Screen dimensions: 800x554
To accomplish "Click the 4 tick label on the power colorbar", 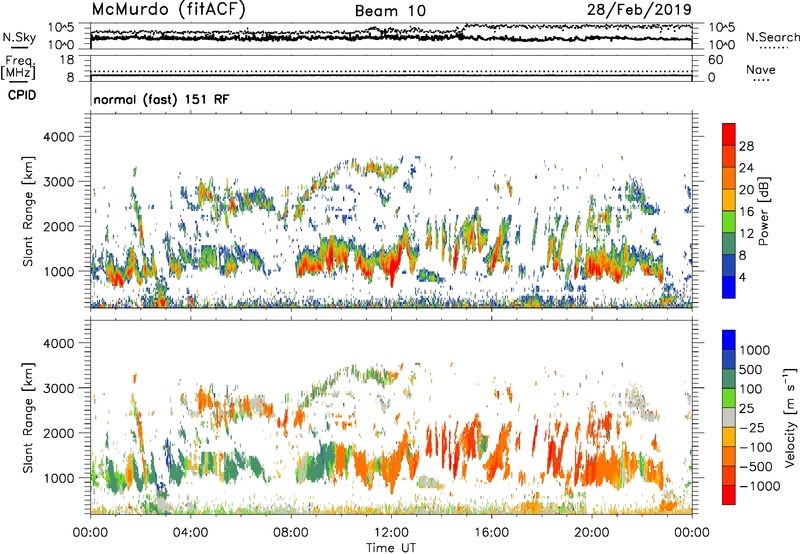I will pyautogui.click(x=743, y=277).
